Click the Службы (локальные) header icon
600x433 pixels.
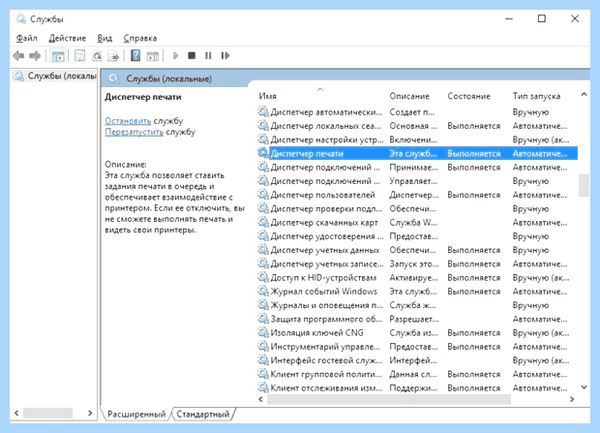(x=114, y=79)
